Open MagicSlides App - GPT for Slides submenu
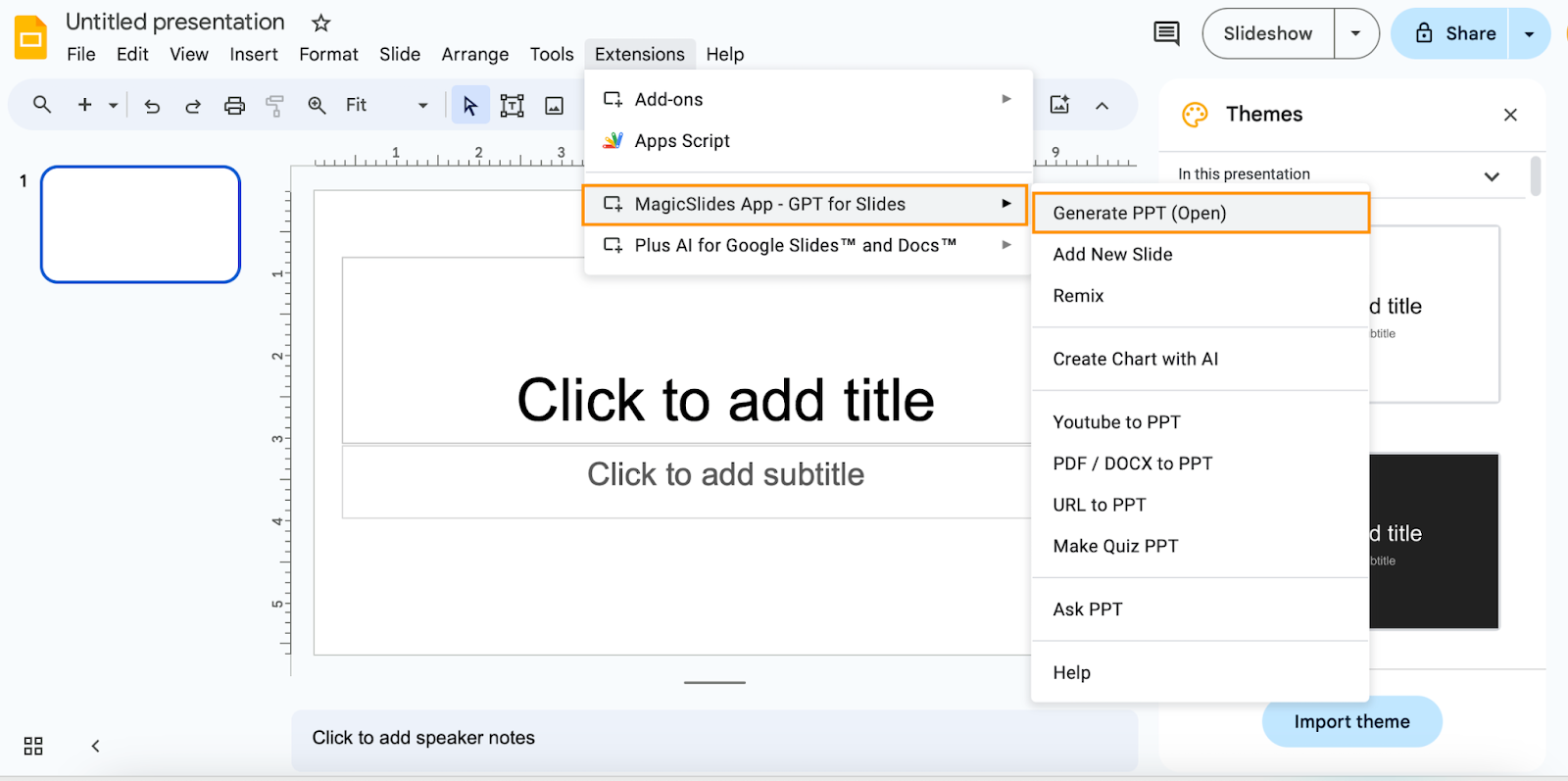The width and height of the screenshot is (1568, 781). (806, 204)
